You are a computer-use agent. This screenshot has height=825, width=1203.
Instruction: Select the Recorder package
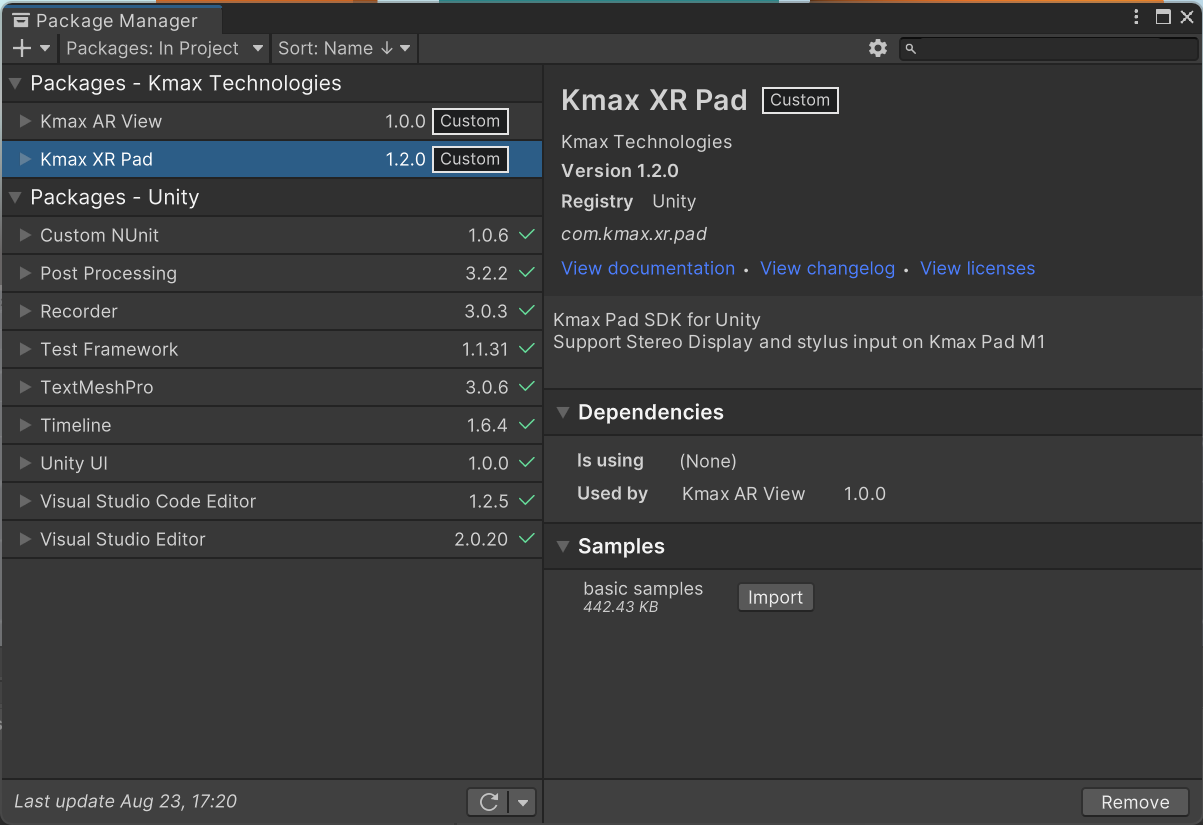click(272, 311)
